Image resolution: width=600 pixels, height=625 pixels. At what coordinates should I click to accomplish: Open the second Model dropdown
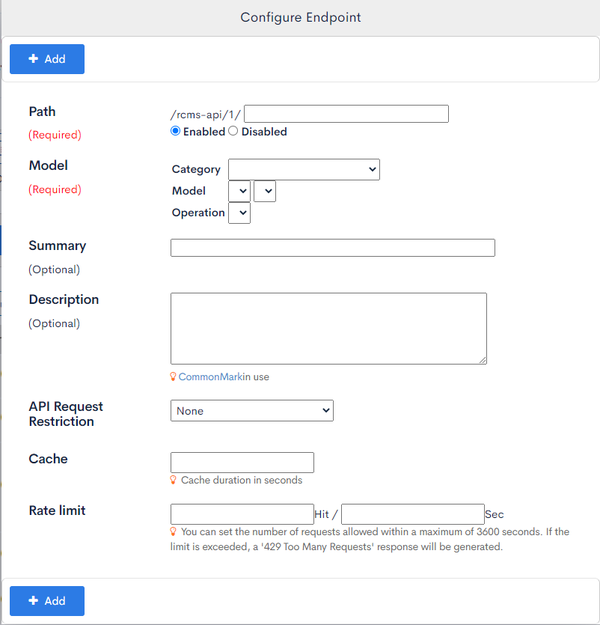[265, 191]
